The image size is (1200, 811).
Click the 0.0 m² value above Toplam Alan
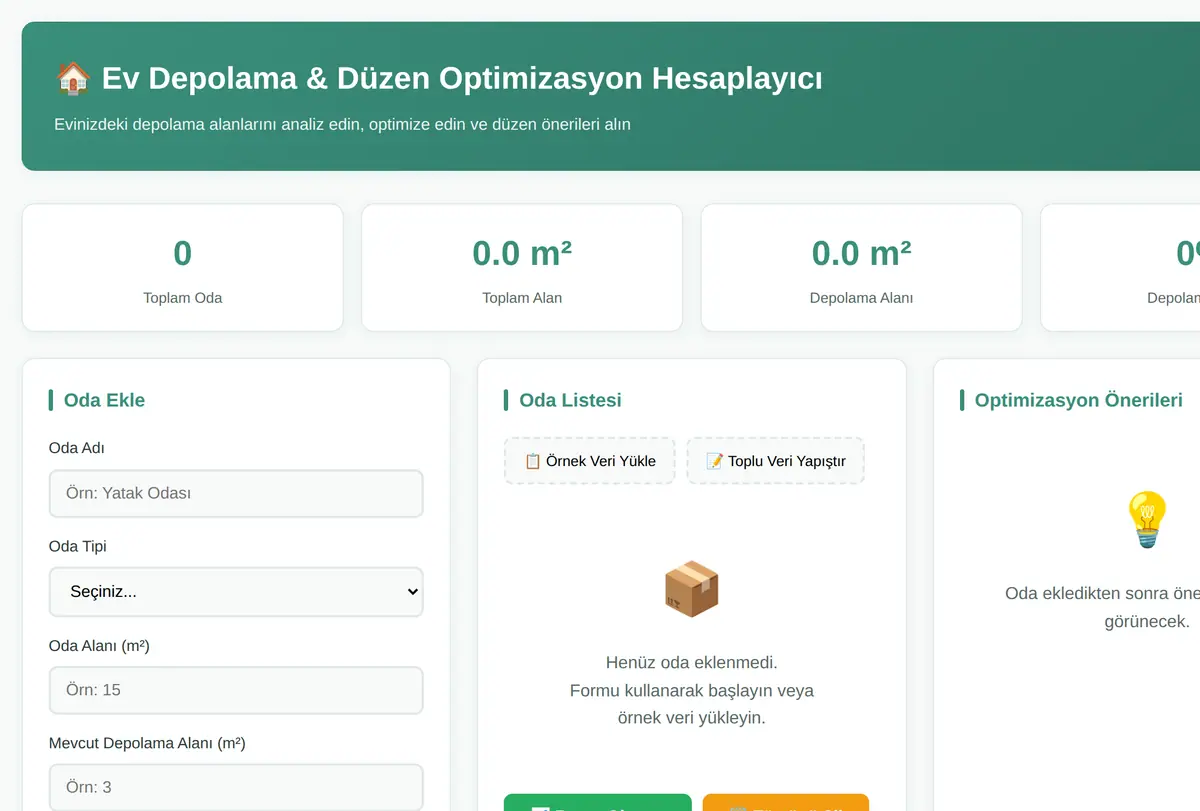tap(522, 253)
